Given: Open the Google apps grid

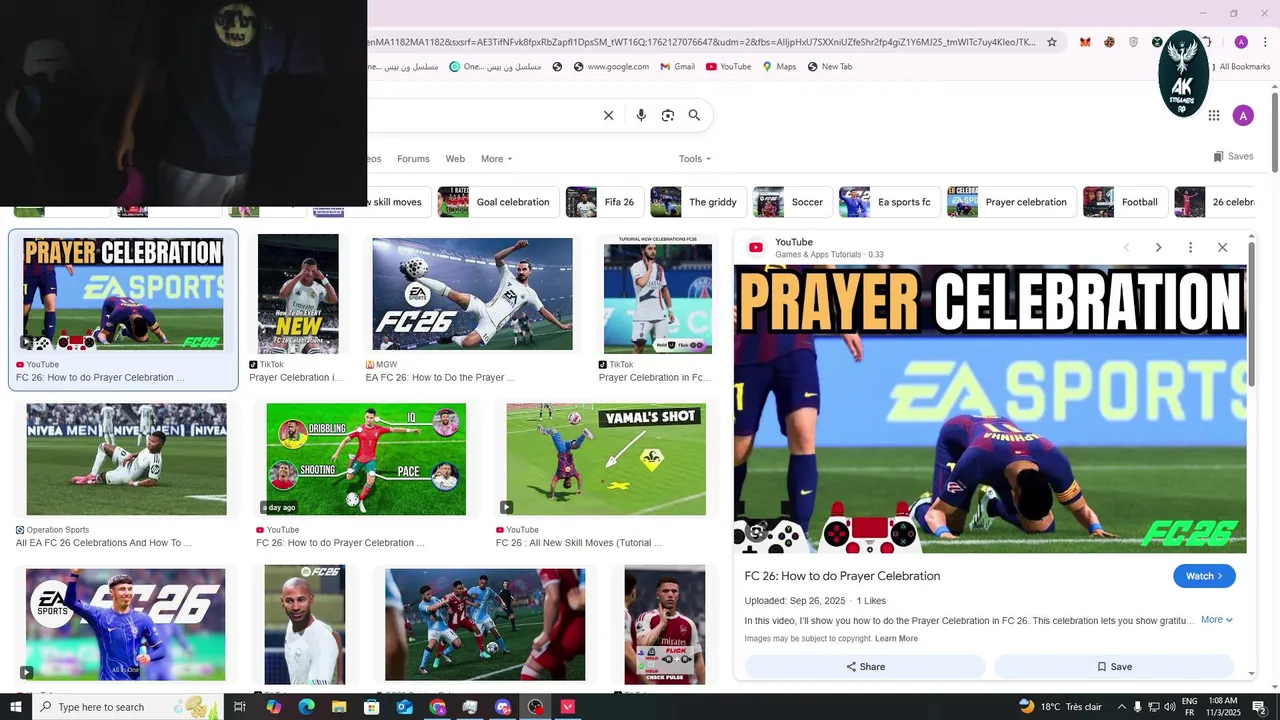Looking at the screenshot, I should coord(1214,115).
